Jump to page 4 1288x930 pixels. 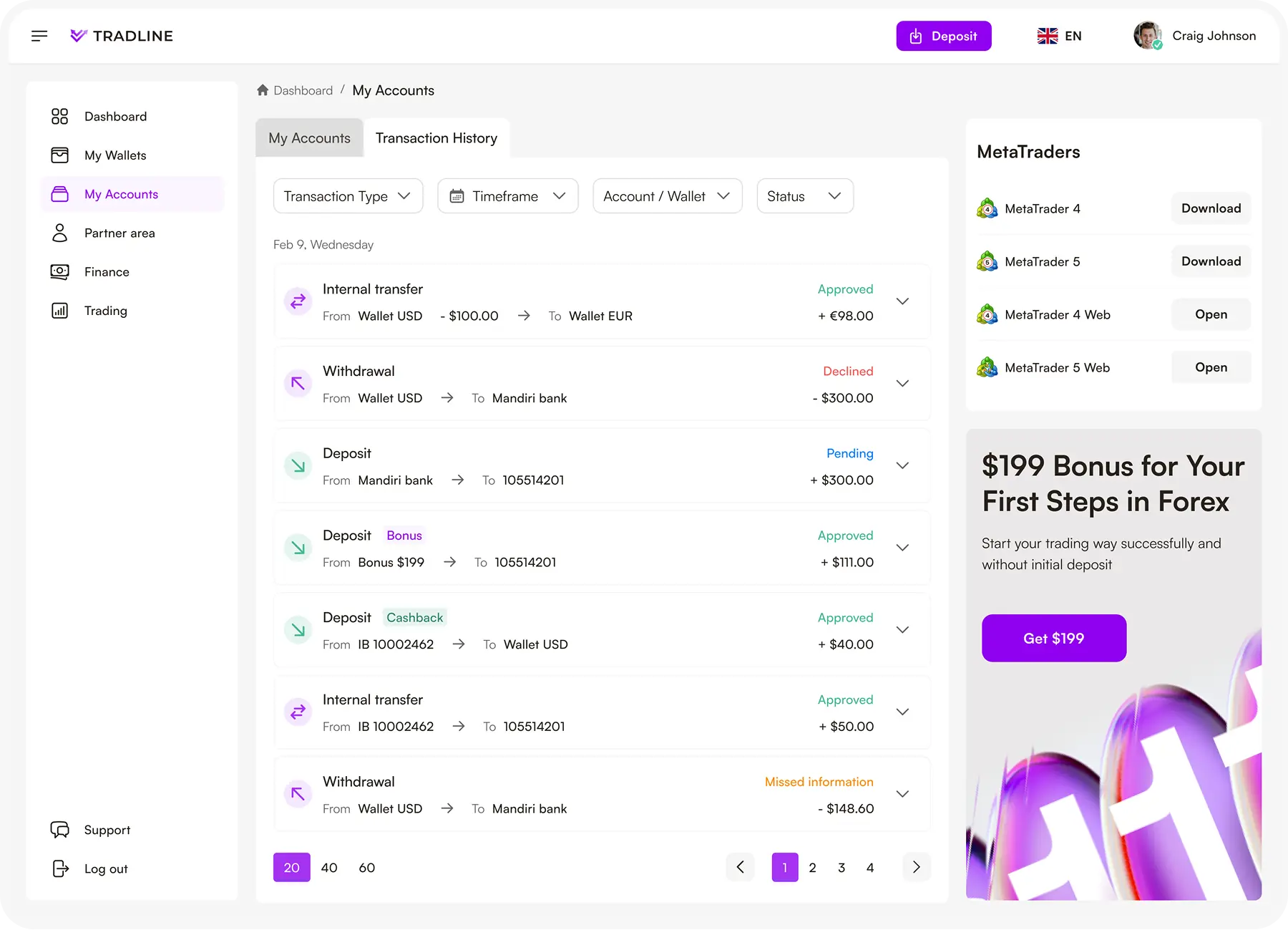click(x=870, y=868)
